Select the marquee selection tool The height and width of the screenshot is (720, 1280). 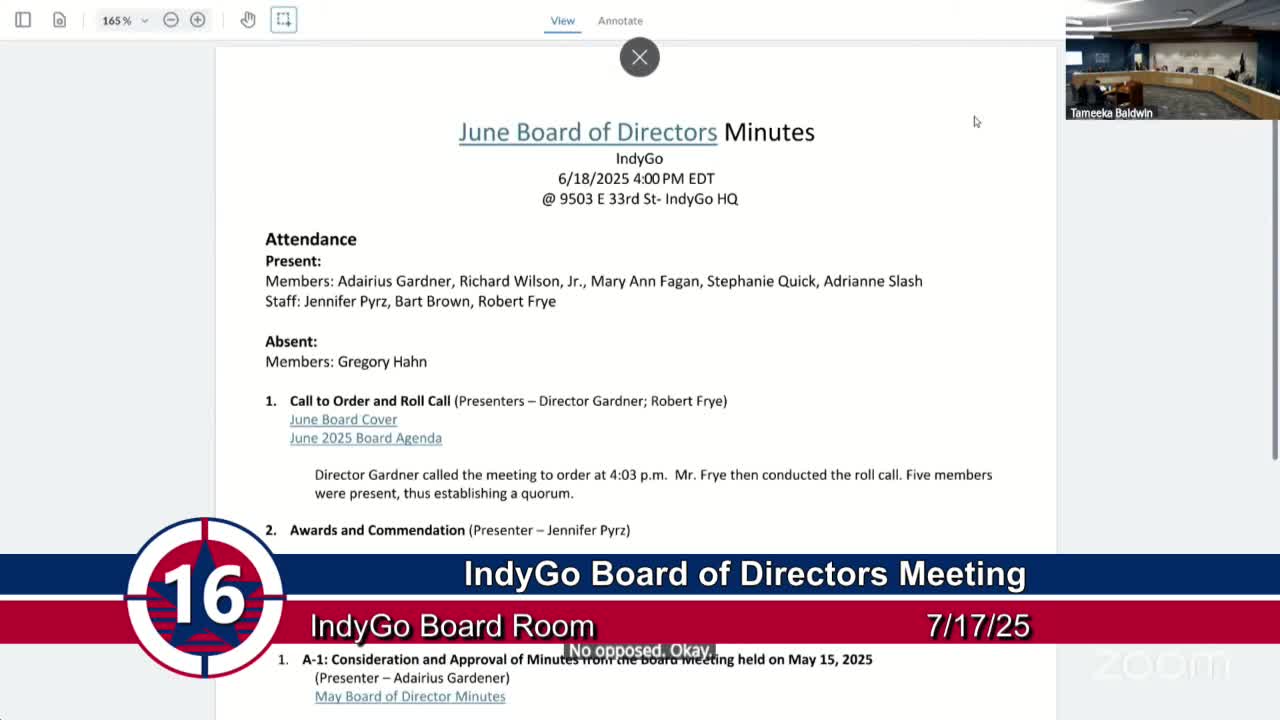[284, 20]
